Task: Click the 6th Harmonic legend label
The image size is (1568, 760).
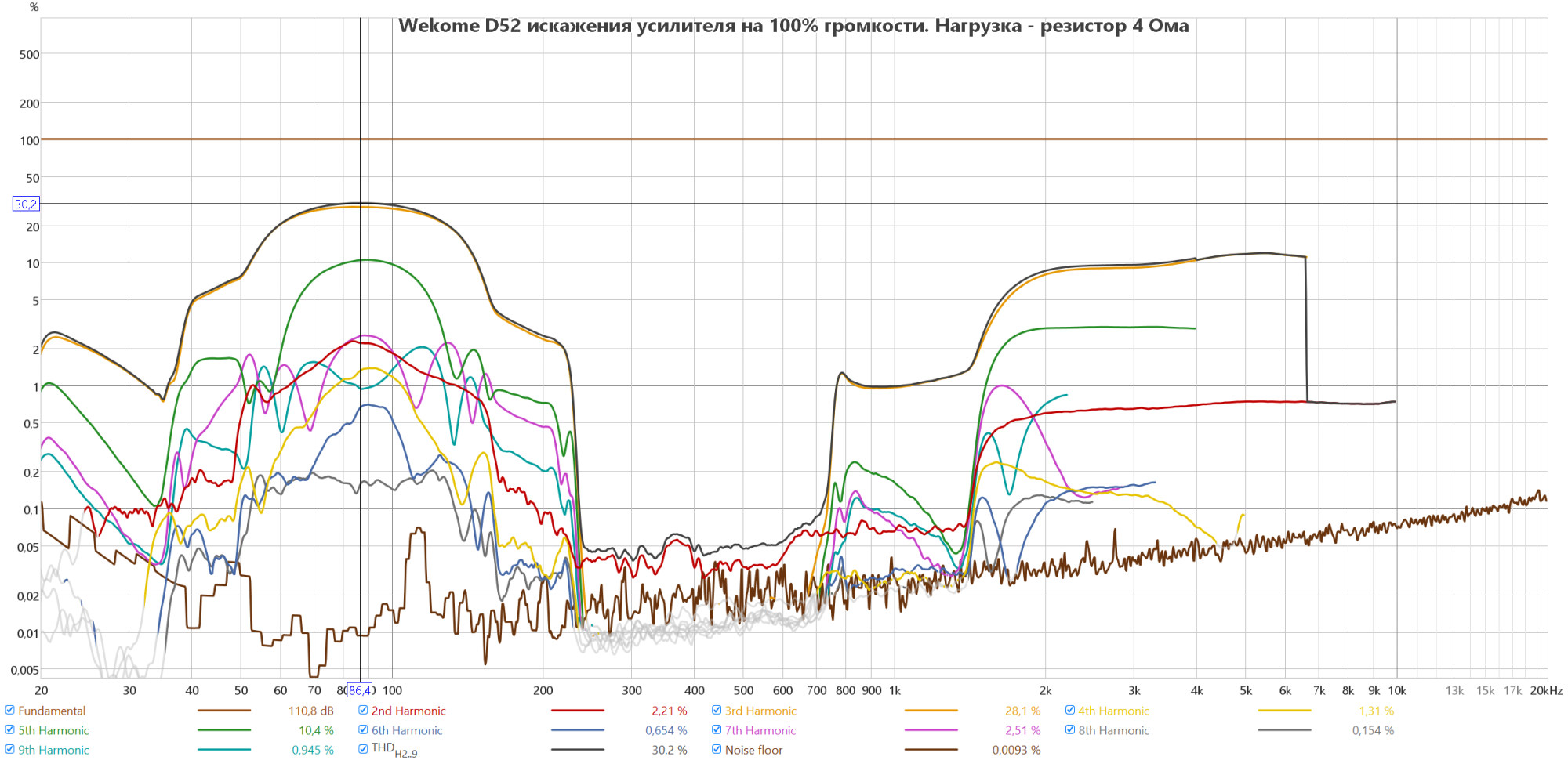Action: (407, 730)
